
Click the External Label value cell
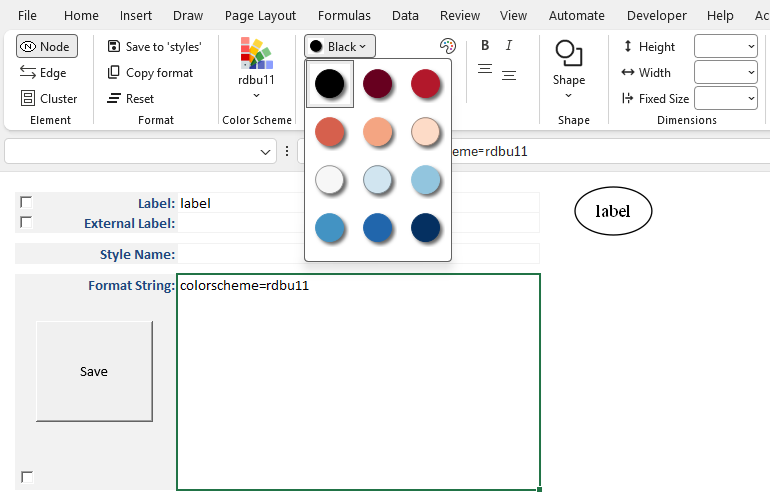click(358, 223)
